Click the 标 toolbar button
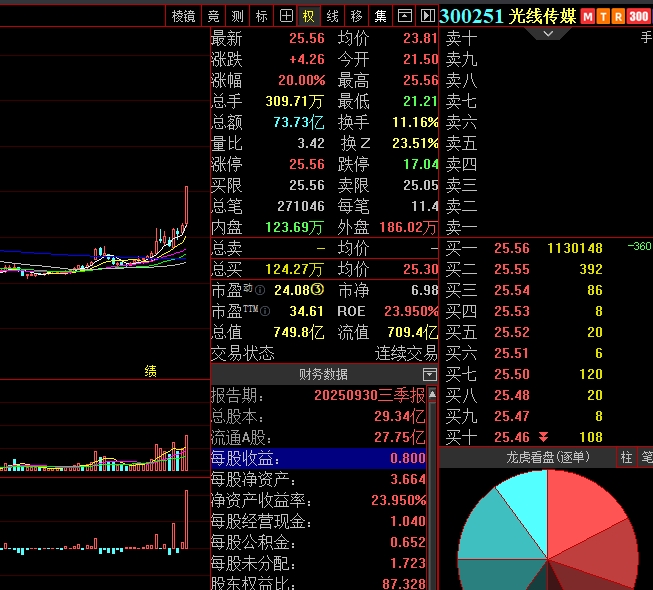The width and height of the screenshot is (653, 590). pos(261,16)
